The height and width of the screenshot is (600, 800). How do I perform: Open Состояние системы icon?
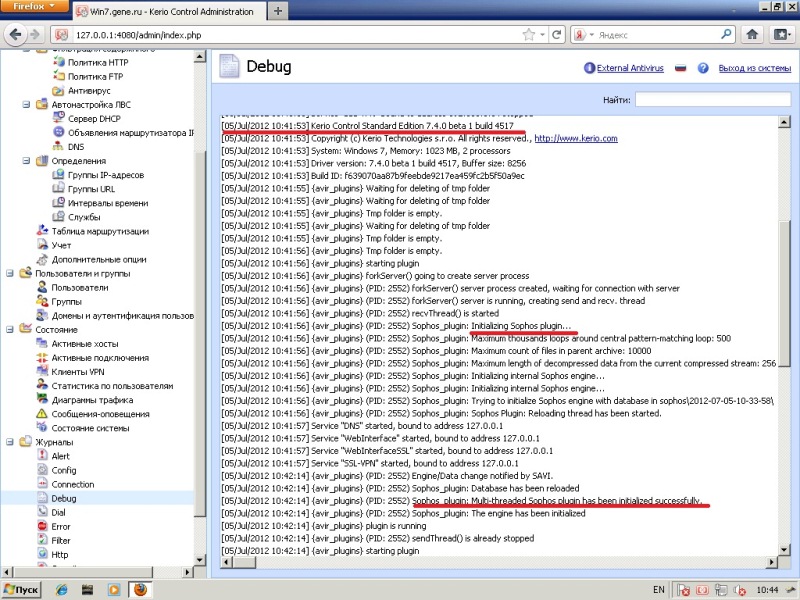[x=42, y=428]
